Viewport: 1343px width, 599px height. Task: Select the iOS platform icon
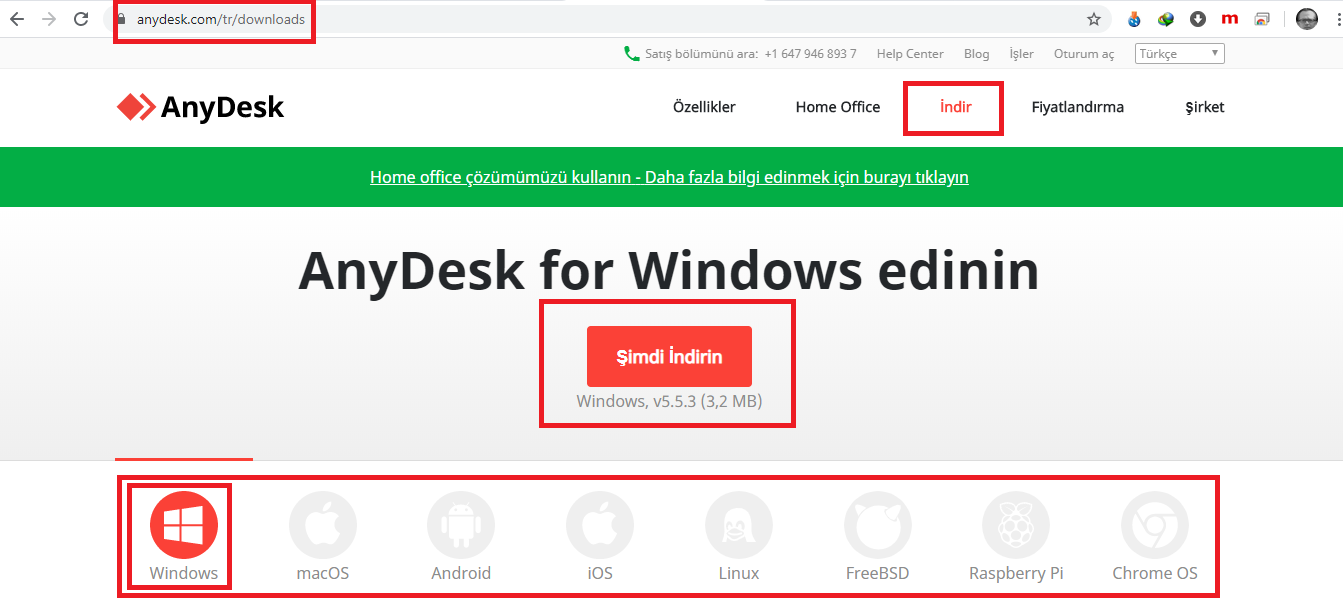point(600,524)
